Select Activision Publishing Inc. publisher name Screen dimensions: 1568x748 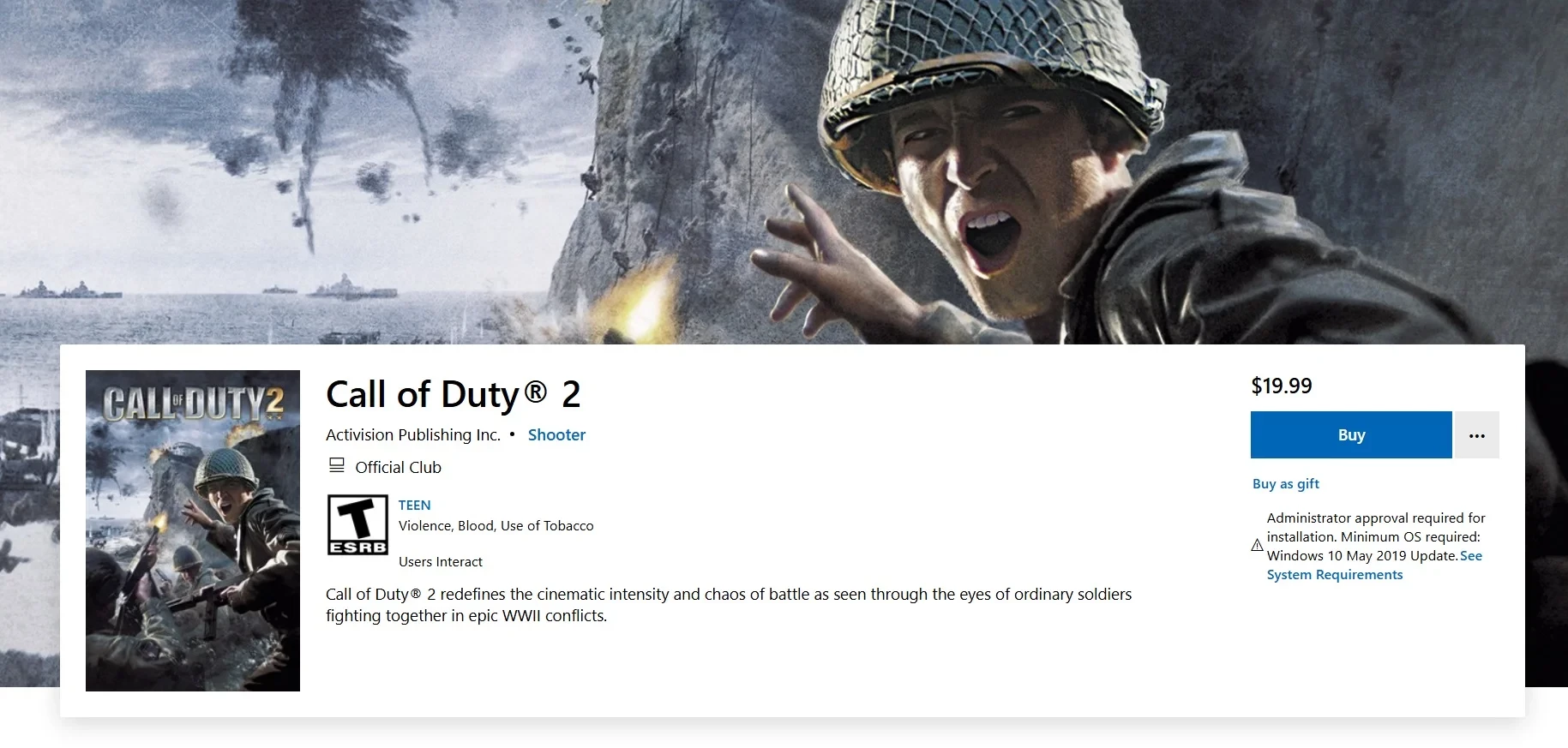click(413, 434)
